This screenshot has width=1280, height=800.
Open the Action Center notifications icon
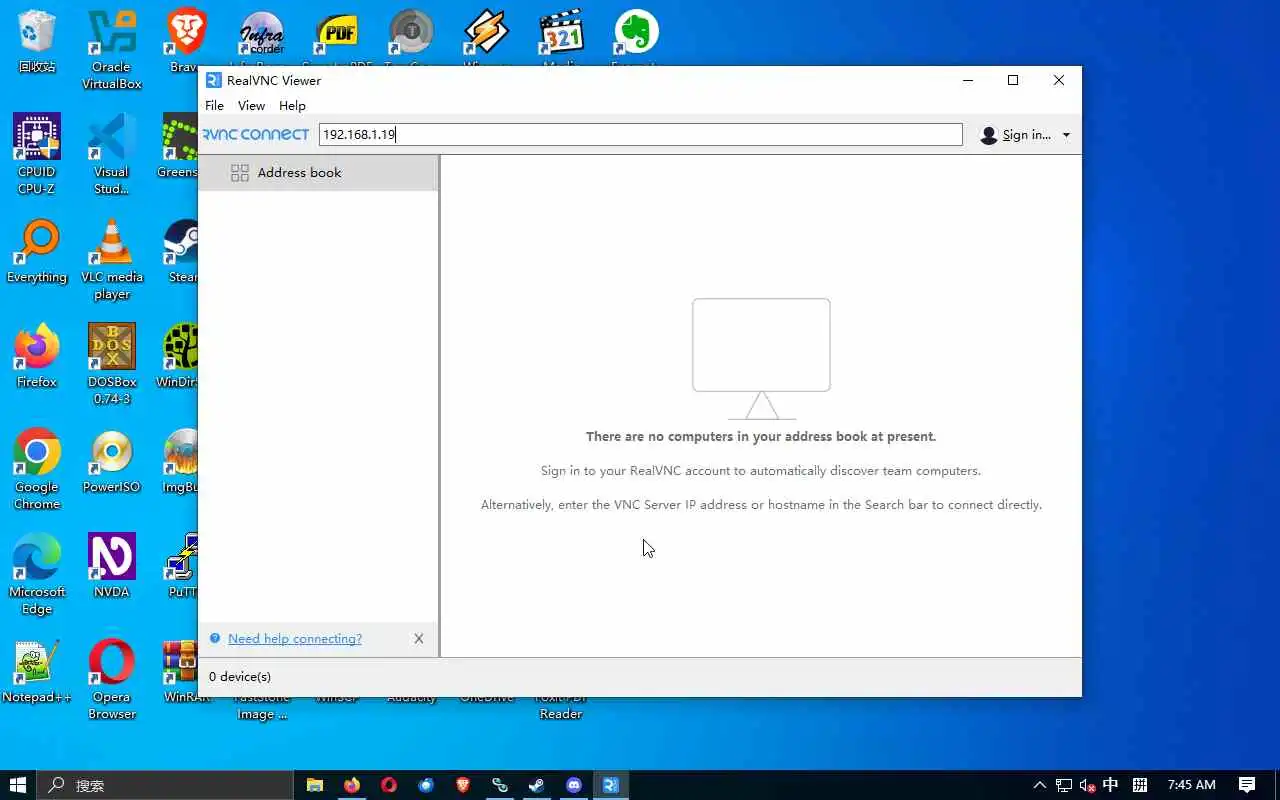click(1247, 785)
